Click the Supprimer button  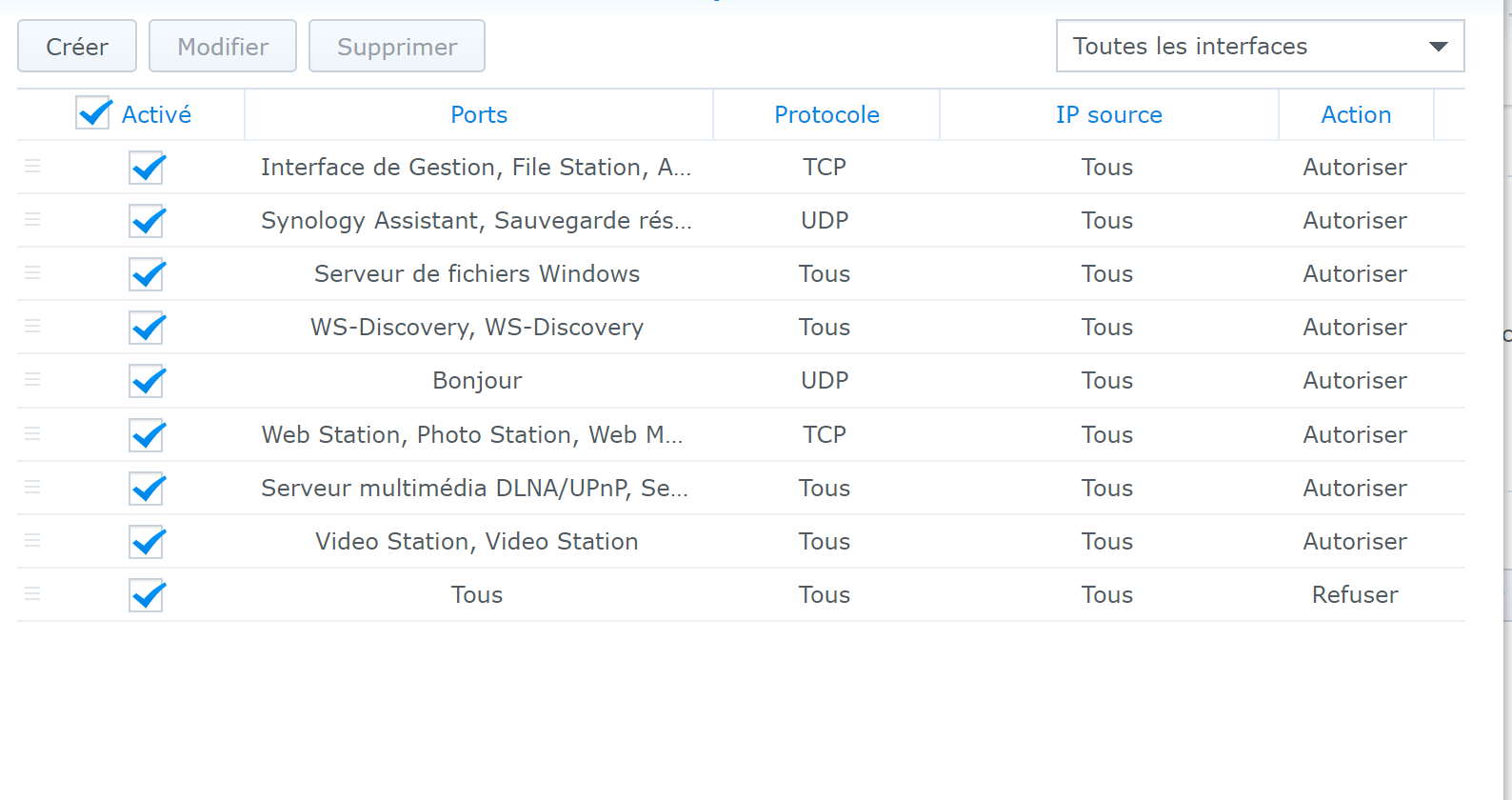click(x=397, y=47)
